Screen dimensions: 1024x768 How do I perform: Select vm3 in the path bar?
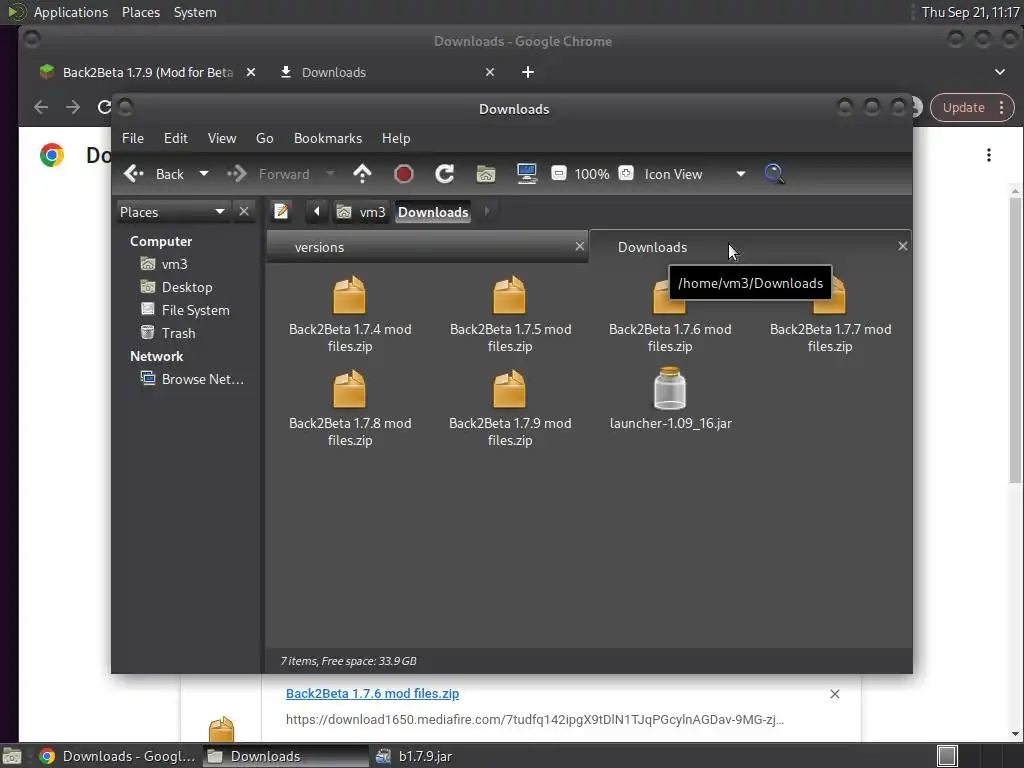361,212
